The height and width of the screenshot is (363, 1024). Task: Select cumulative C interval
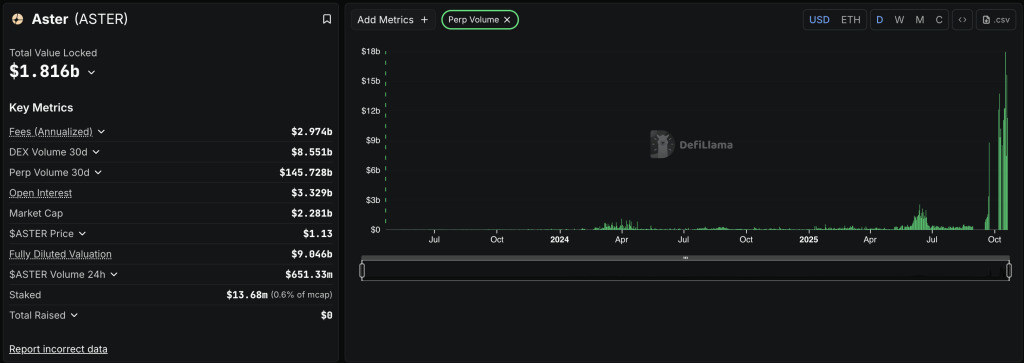coord(939,20)
